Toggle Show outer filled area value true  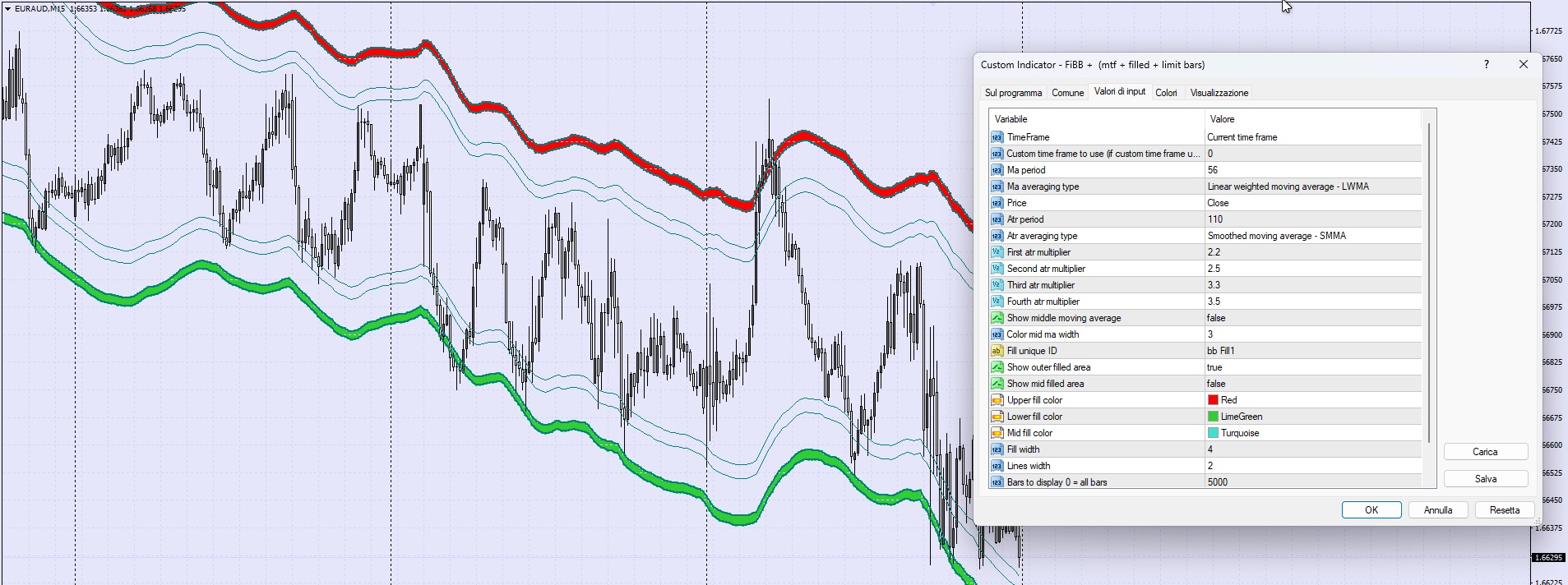point(1313,367)
